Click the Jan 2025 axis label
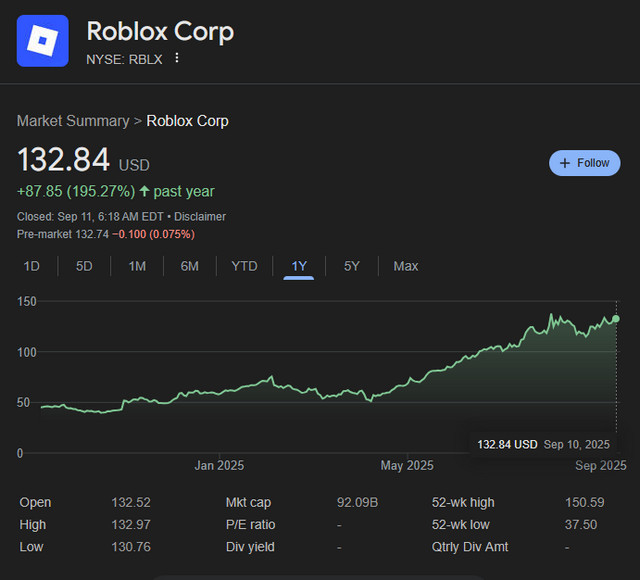This screenshot has width=640, height=580. (219, 465)
